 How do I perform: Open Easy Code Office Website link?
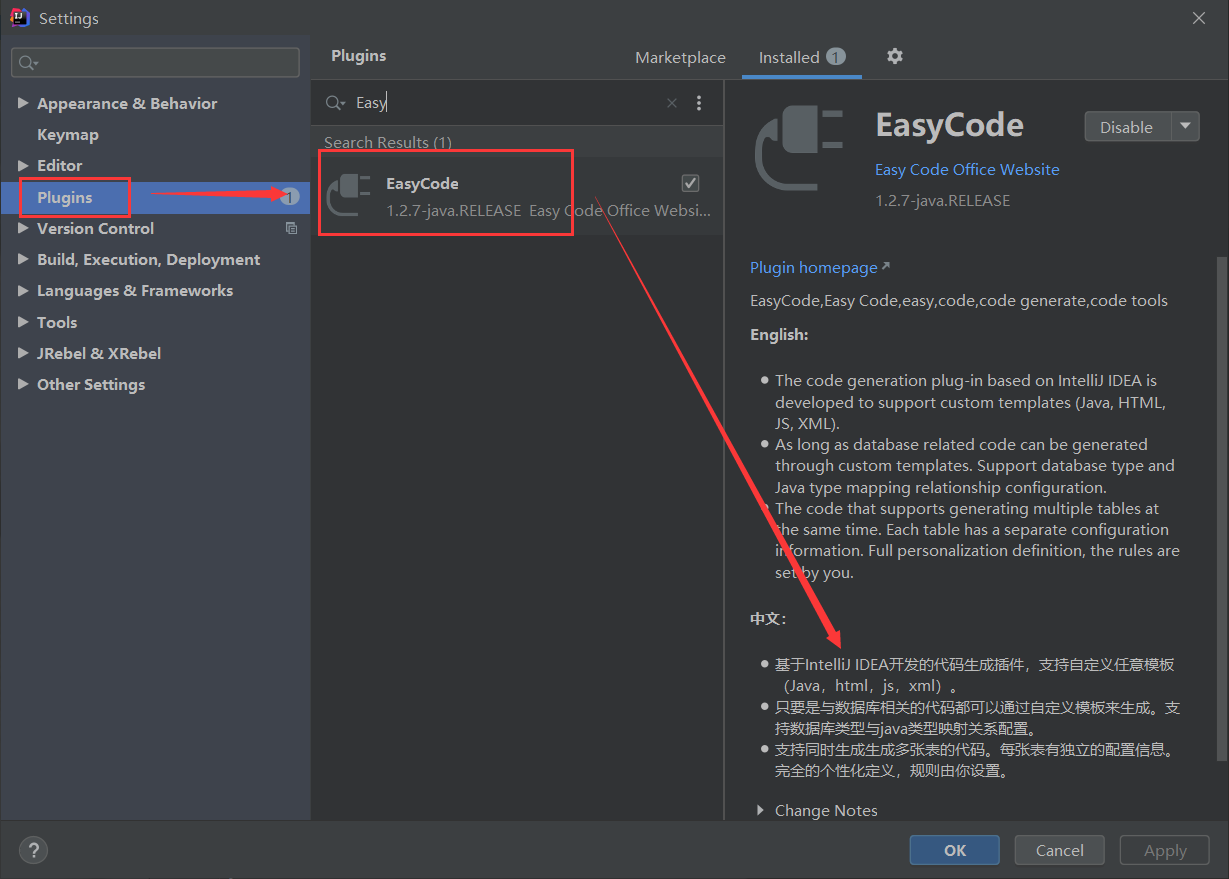coord(967,169)
